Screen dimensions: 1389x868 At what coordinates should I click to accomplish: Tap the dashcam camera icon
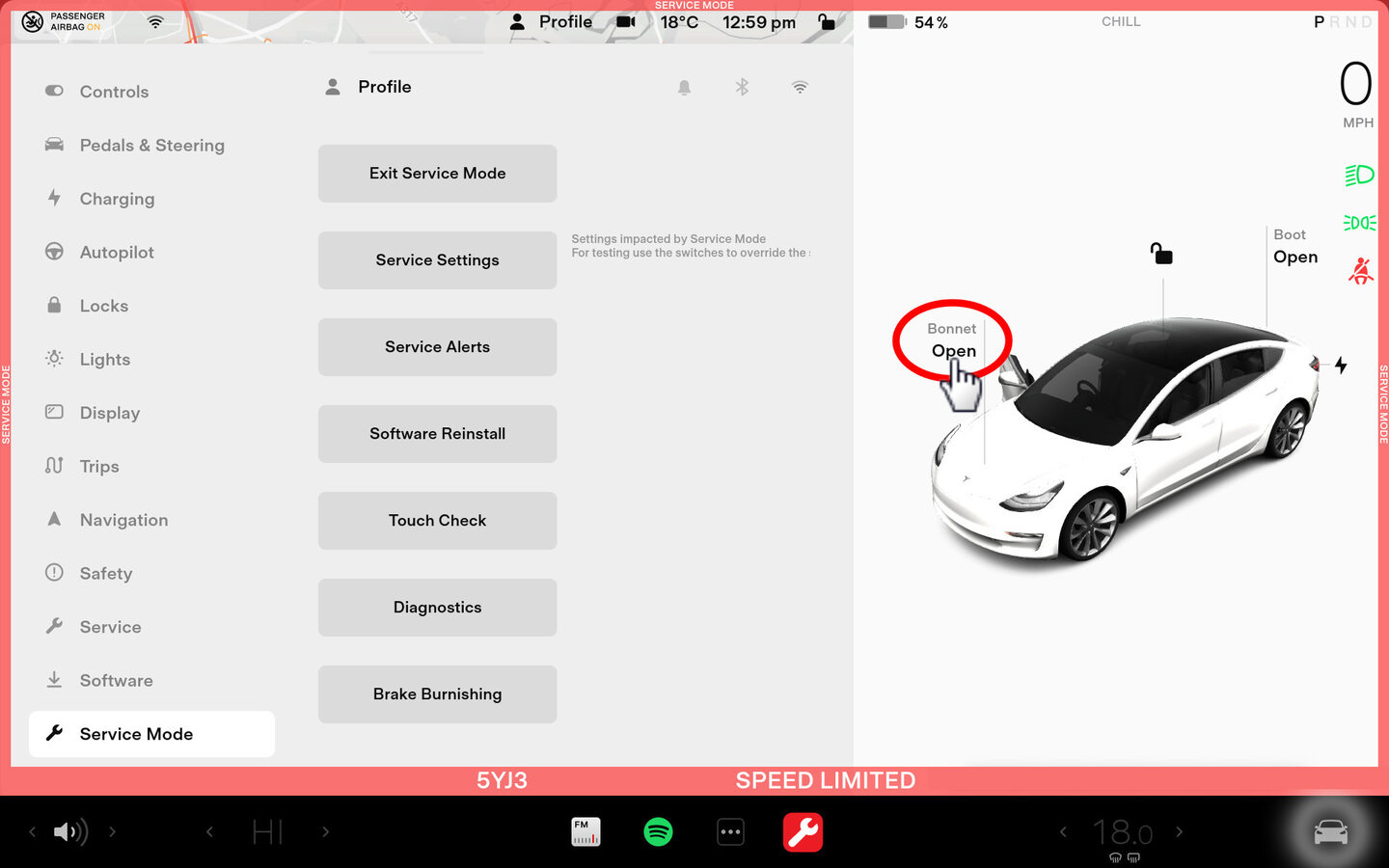pyautogui.click(x=626, y=22)
